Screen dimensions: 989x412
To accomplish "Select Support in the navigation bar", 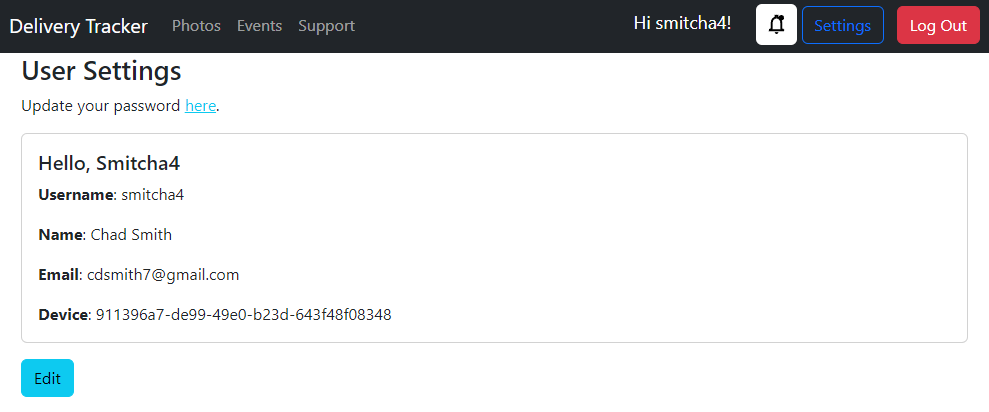I will (x=326, y=26).
